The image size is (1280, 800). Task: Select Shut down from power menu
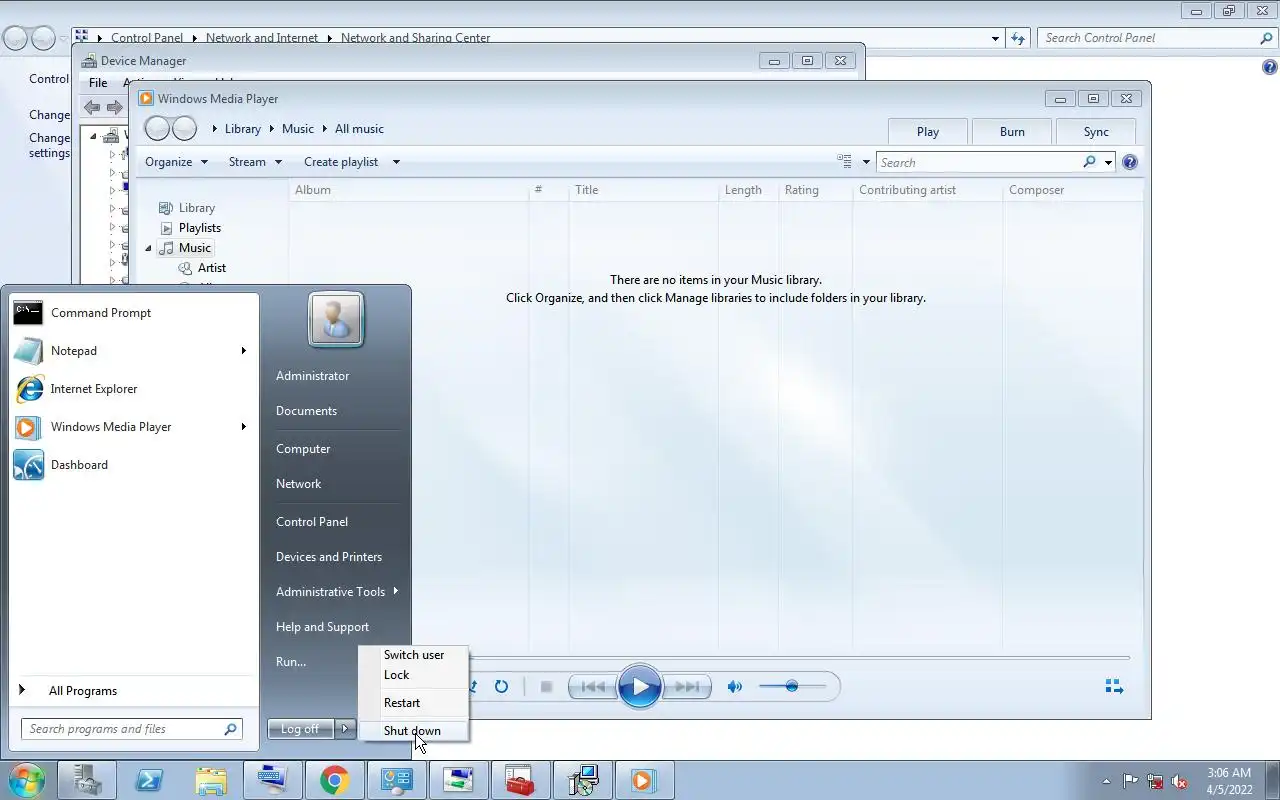click(x=412, y=731)
